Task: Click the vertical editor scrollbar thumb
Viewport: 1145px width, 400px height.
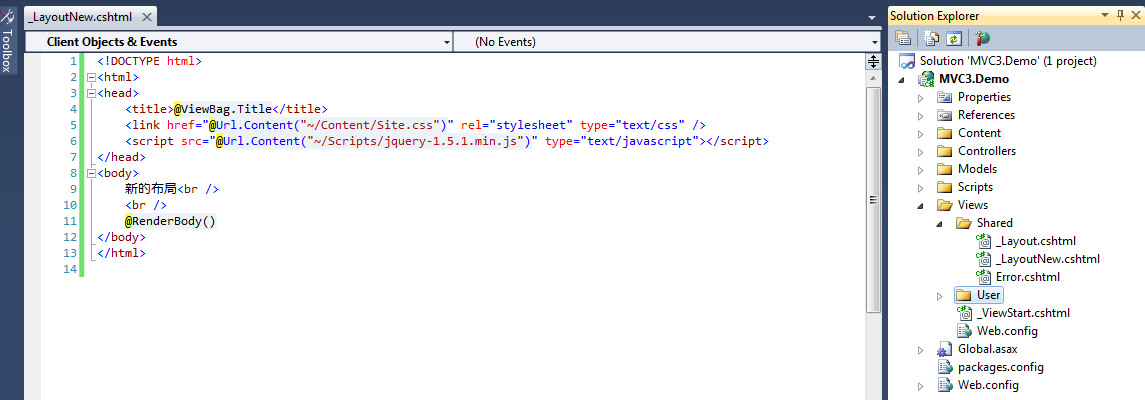Action: click(872, 199)
